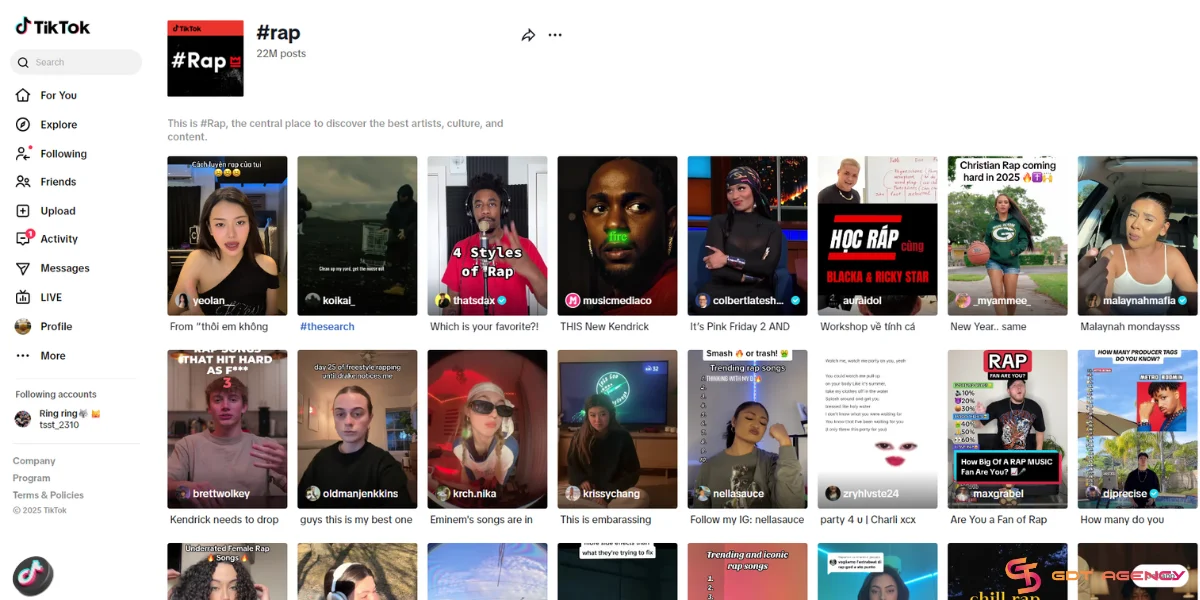Open the Following feed
Image resolution: width=1200 pixels, height=600 pixels.
point(63,154)
